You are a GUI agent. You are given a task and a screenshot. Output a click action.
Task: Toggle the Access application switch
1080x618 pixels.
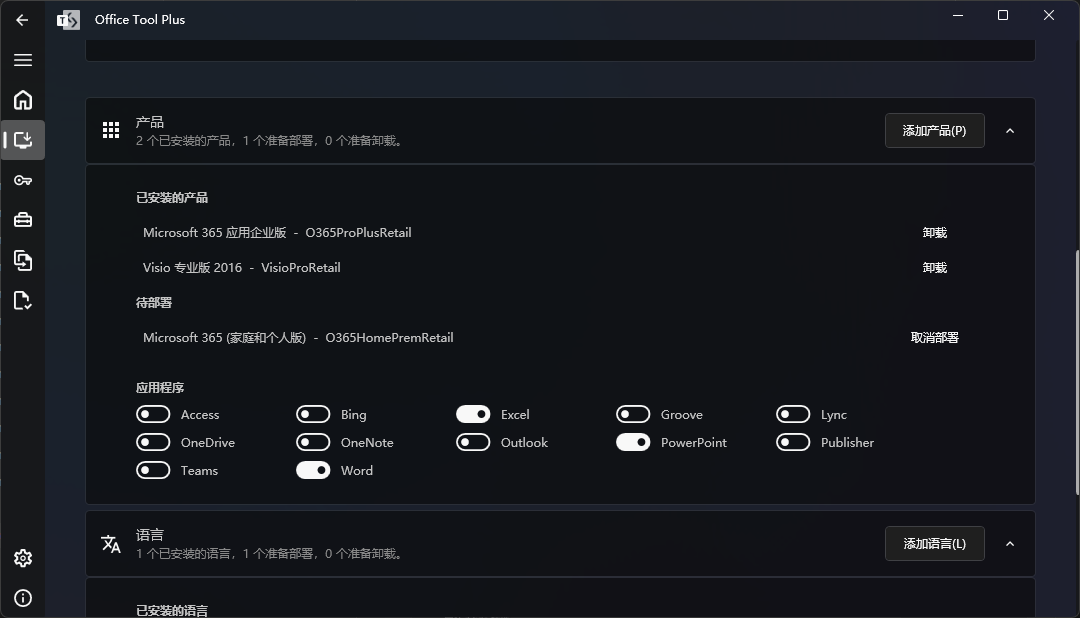click(x=153, y=414)
